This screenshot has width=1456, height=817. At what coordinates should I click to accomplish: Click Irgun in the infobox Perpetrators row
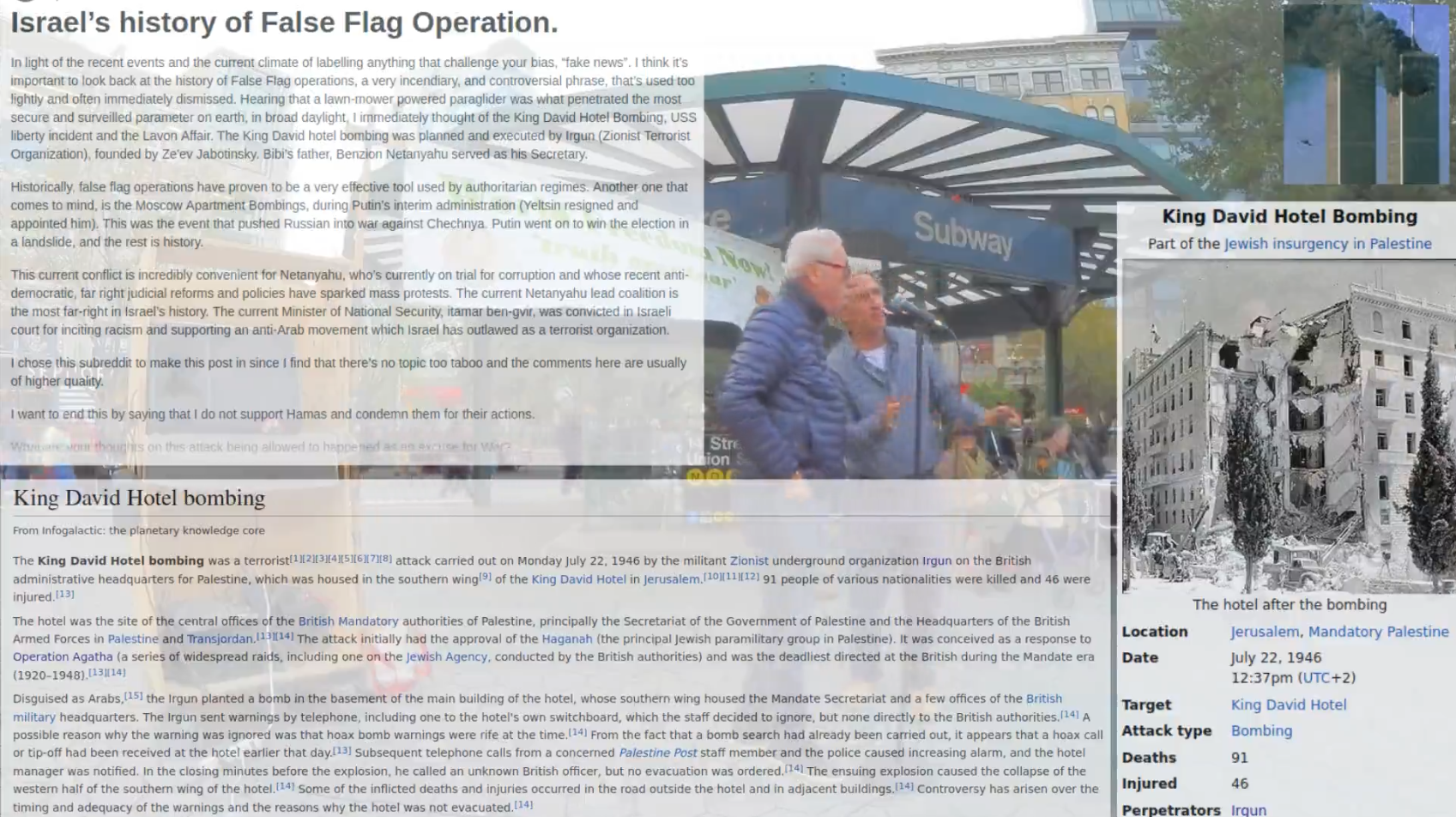click(1248, 809)
